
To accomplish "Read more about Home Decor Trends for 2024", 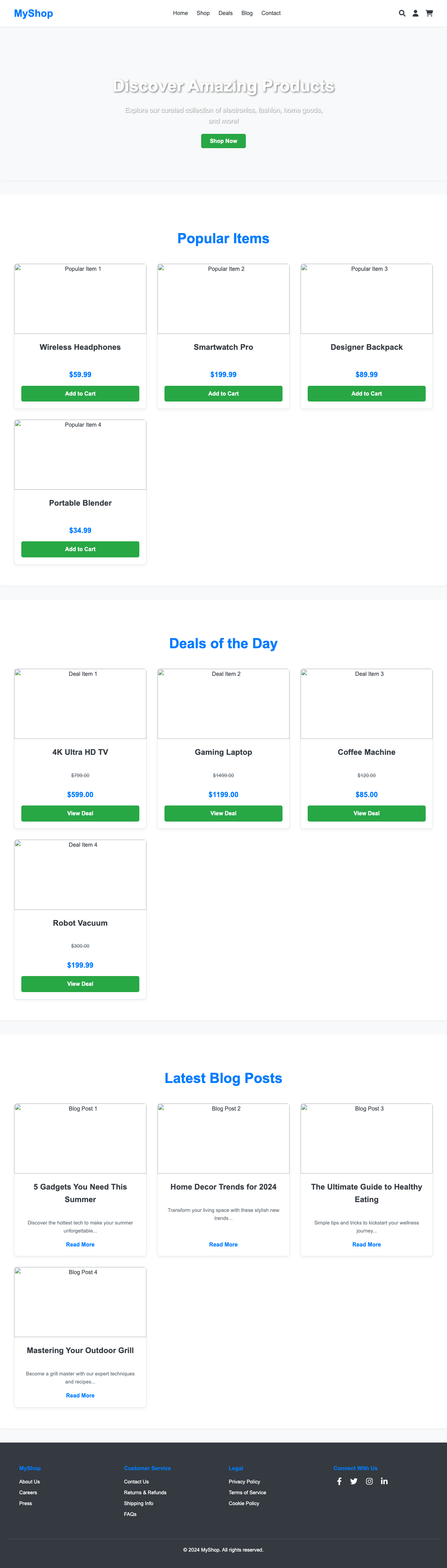I will 223,1244.
